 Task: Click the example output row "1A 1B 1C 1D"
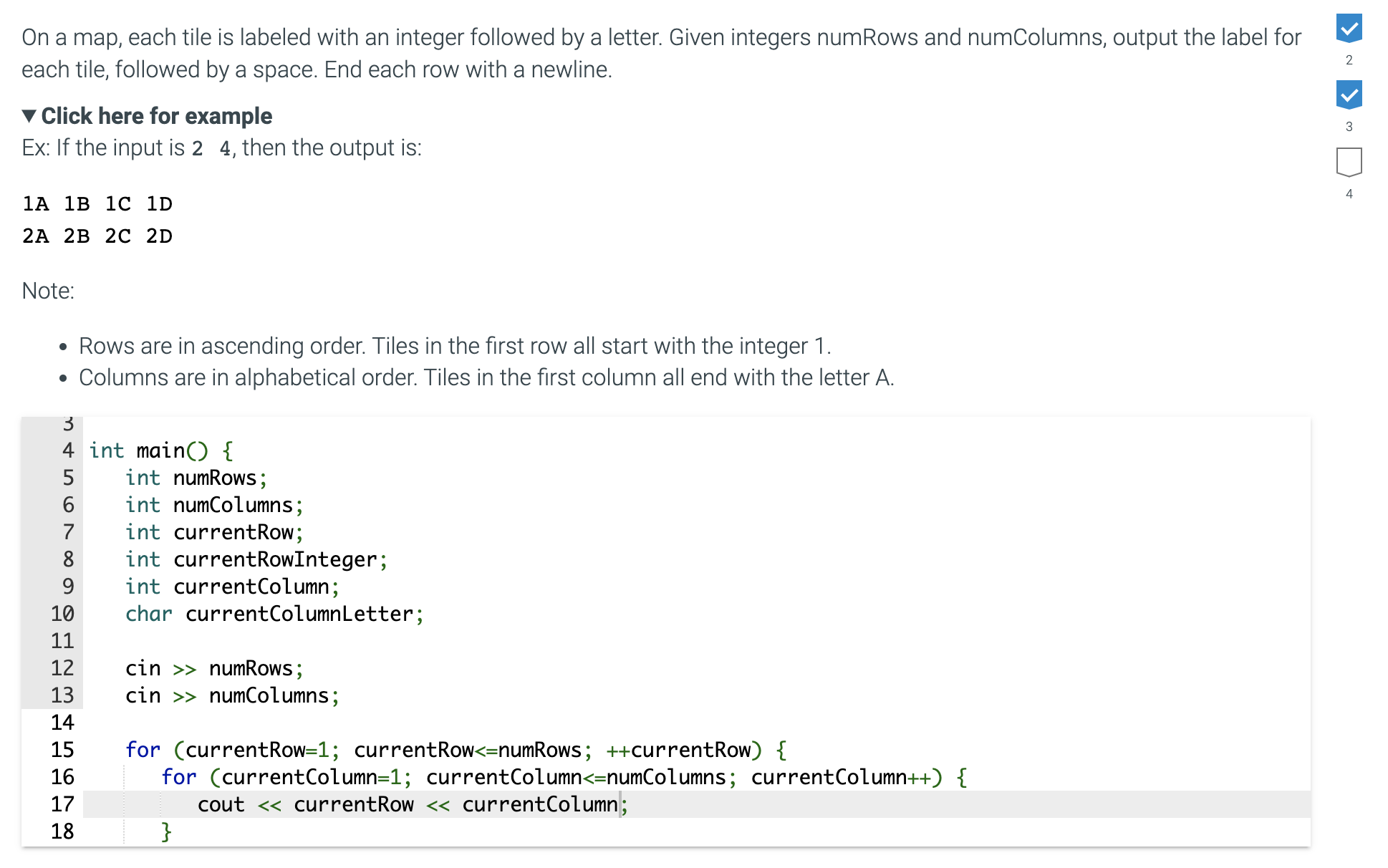point(97,203)
